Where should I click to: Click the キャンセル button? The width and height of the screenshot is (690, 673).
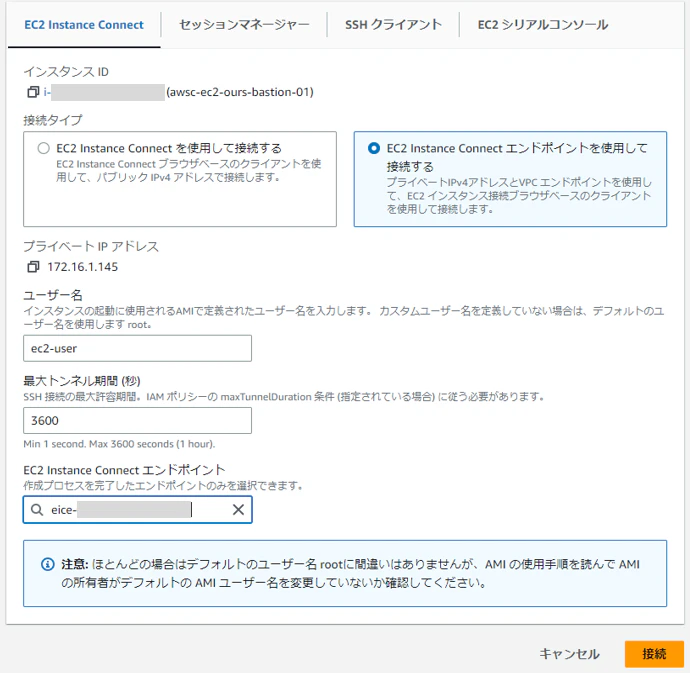click(569, 654)
